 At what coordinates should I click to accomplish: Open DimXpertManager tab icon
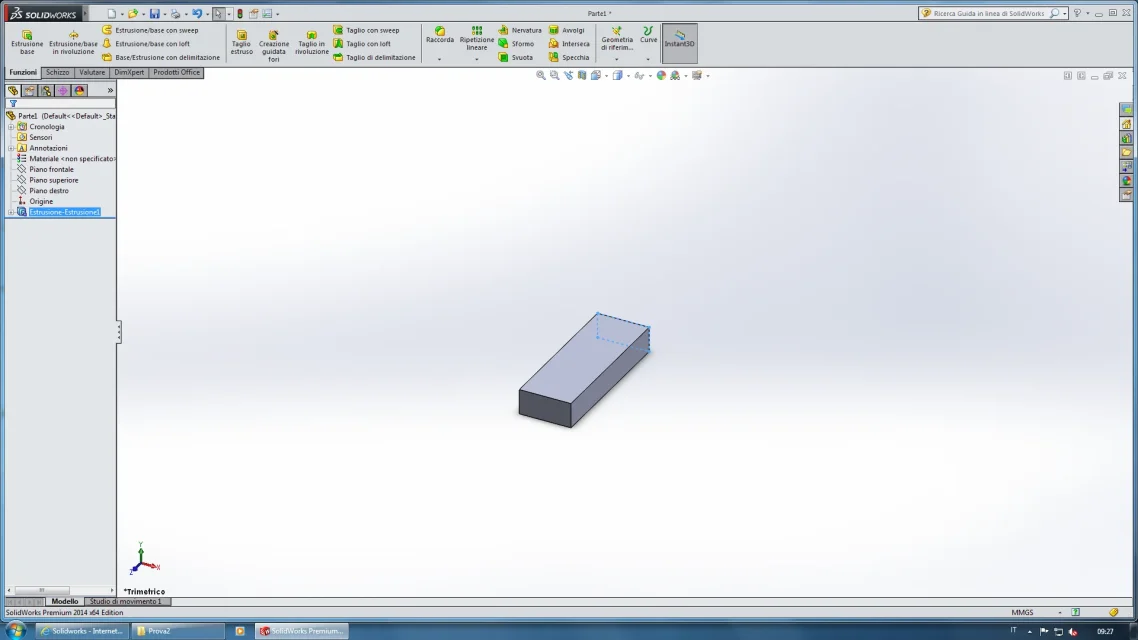pyautogui.click(x=63, y=91)
